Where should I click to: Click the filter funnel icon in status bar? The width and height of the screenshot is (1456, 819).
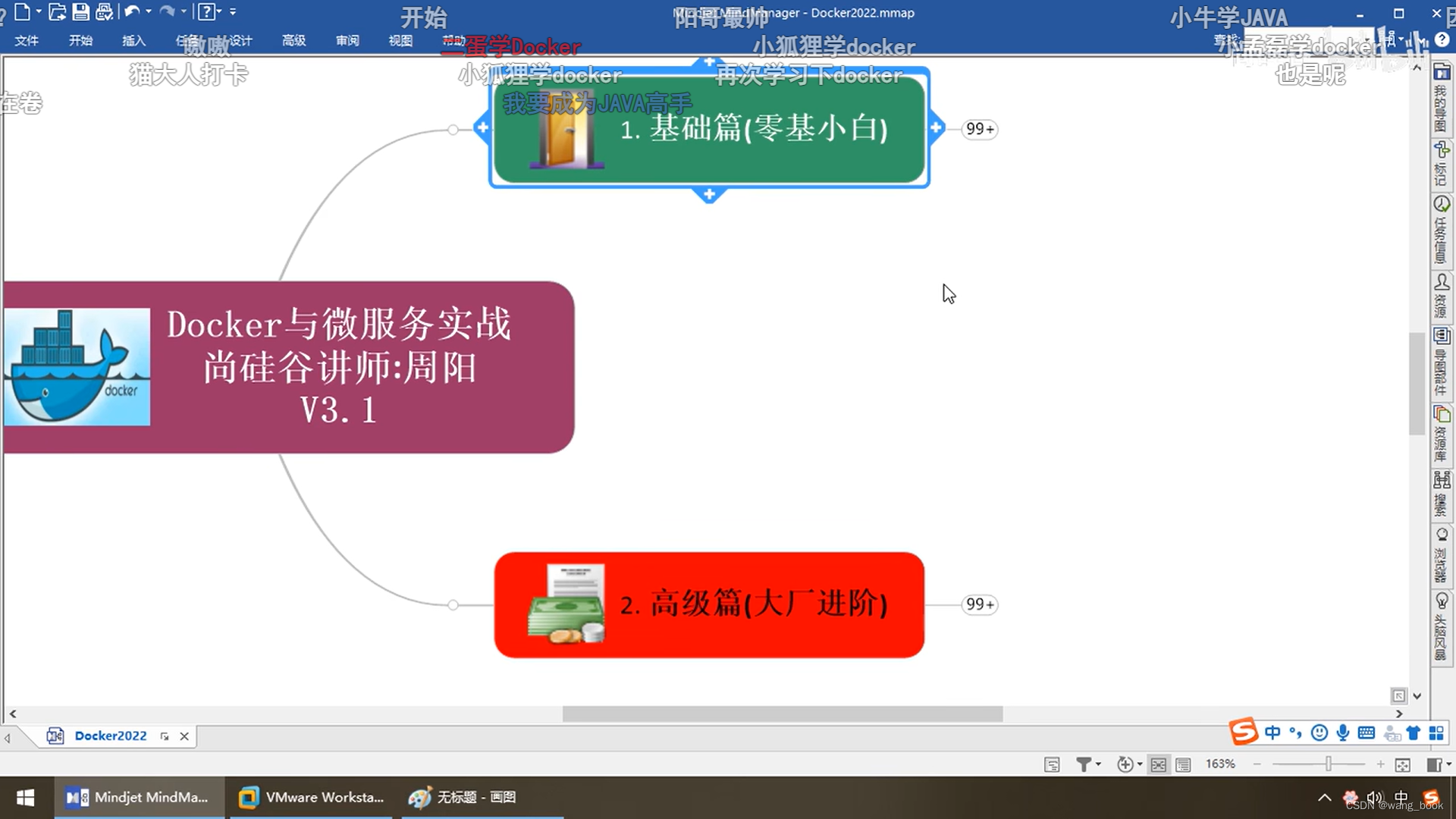pyautogui.click(x=1084, y=764)
